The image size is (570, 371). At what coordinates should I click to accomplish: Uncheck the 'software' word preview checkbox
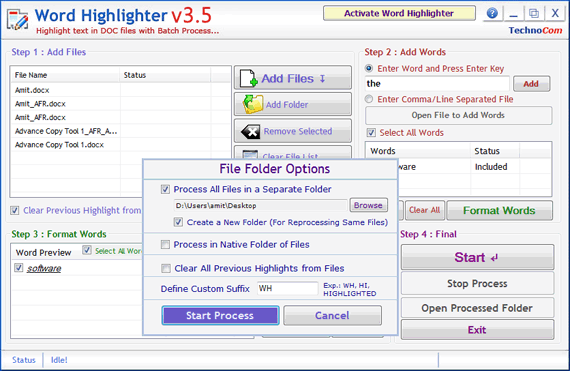pos(19,268)
